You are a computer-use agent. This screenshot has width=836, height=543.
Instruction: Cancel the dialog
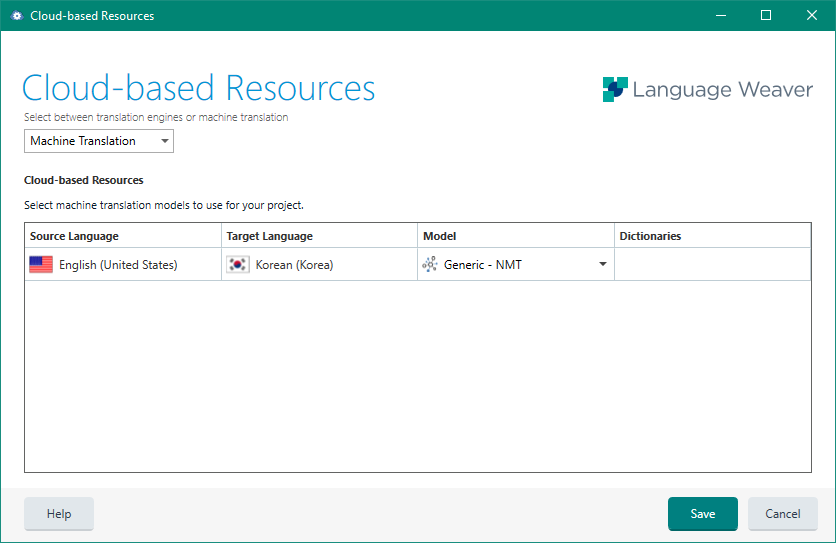click(x=783, y=514)
